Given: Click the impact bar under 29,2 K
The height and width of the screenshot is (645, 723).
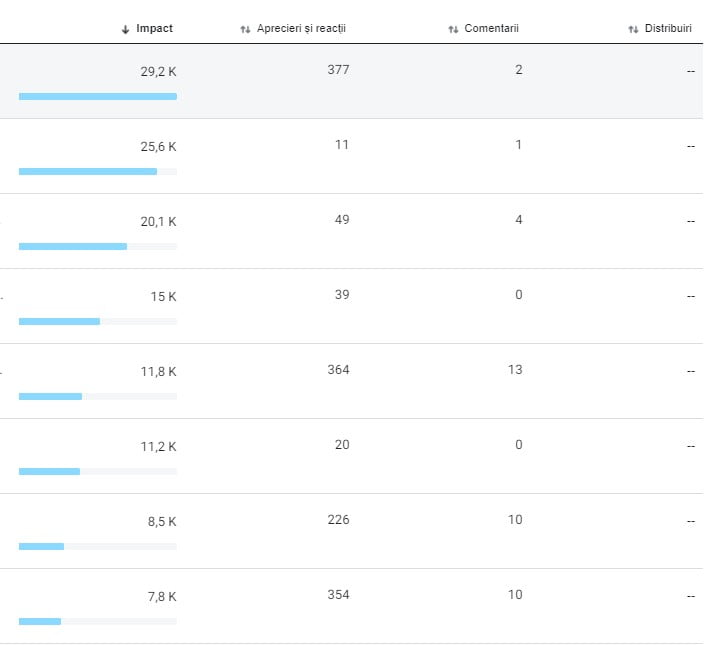Looking at the screenshot, I should click(x=97, y=96).
